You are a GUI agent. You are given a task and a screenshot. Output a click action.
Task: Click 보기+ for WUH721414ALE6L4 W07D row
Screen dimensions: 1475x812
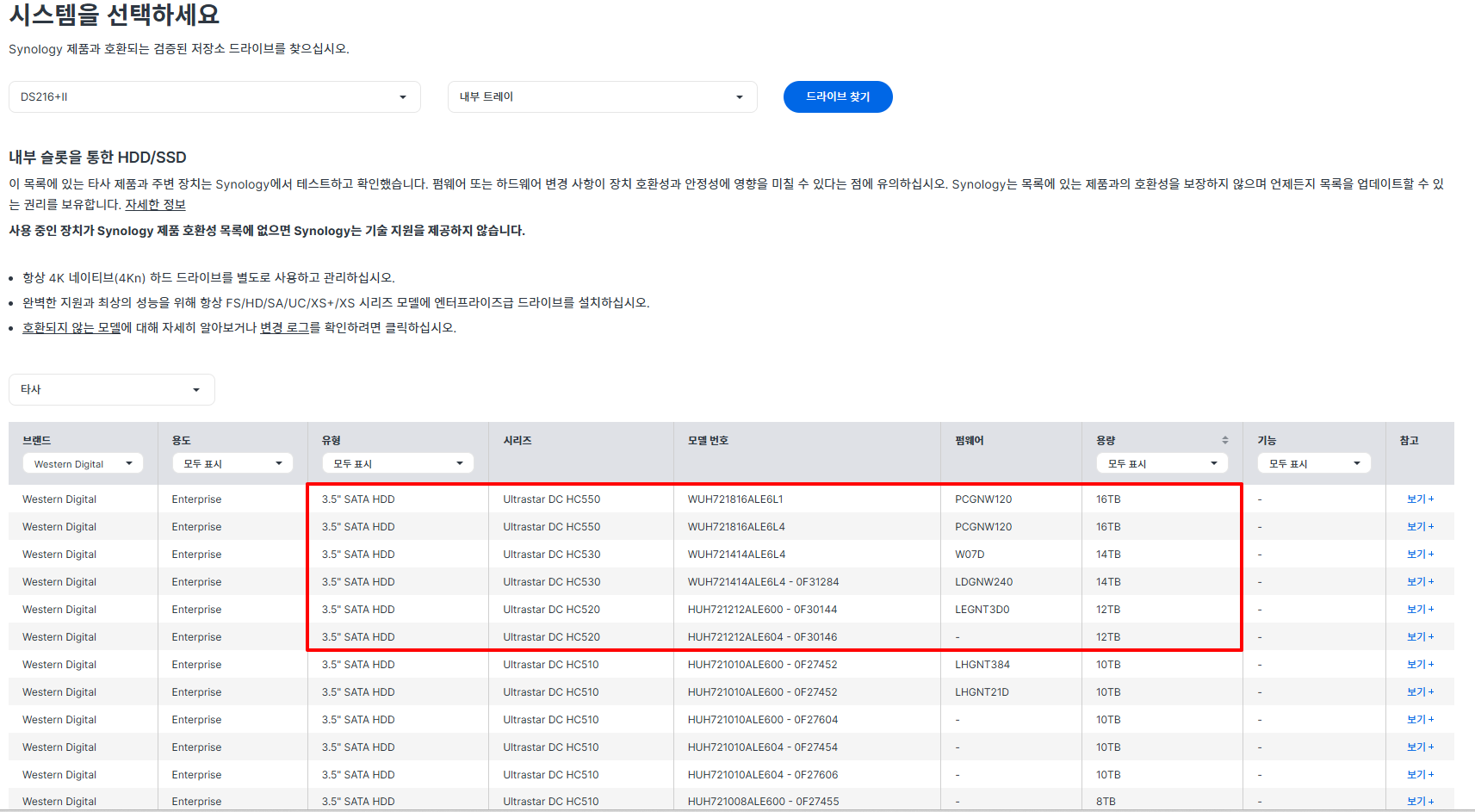coord(1420,554)
